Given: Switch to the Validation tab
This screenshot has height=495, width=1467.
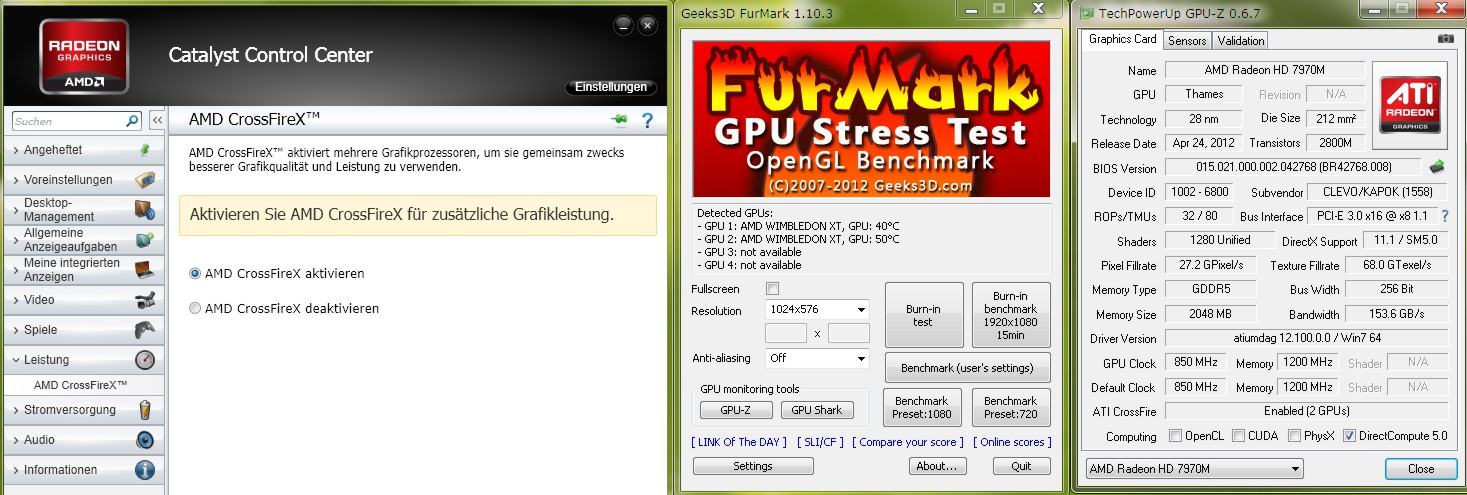Looking at the screenshot, I should point(1241,40).
